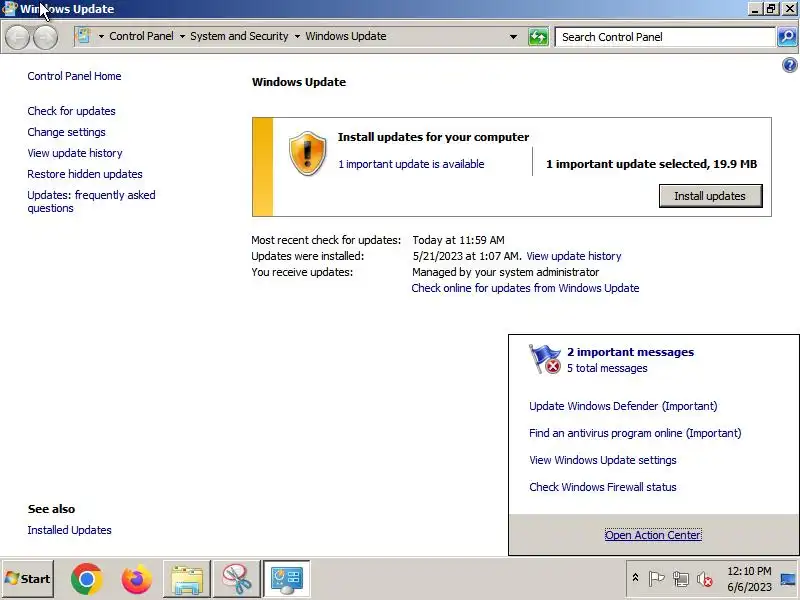Click the Action Center flag icon in popup

[x=545, y=359]
